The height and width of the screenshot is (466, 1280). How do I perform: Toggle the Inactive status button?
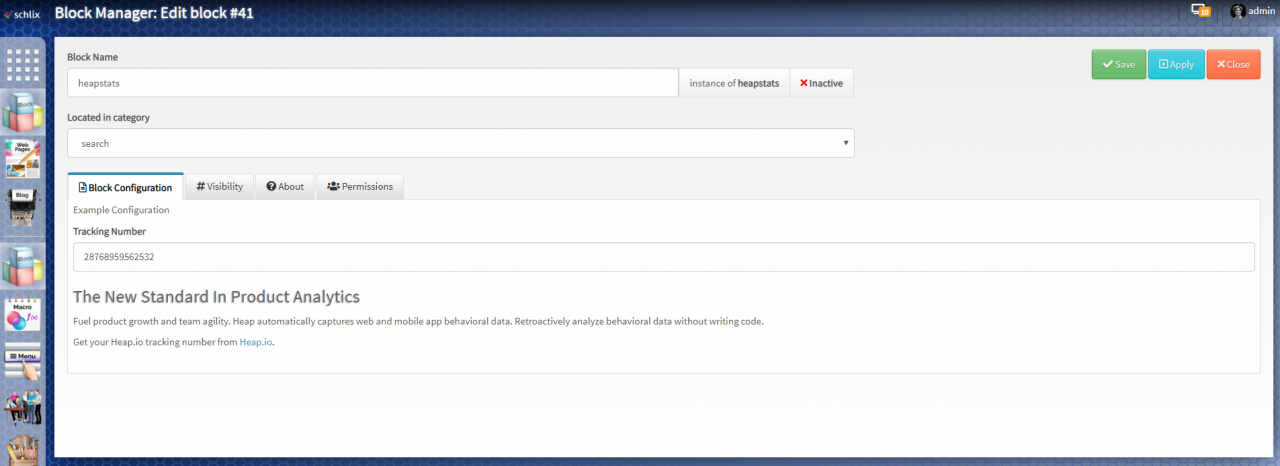tap(821, 83)
